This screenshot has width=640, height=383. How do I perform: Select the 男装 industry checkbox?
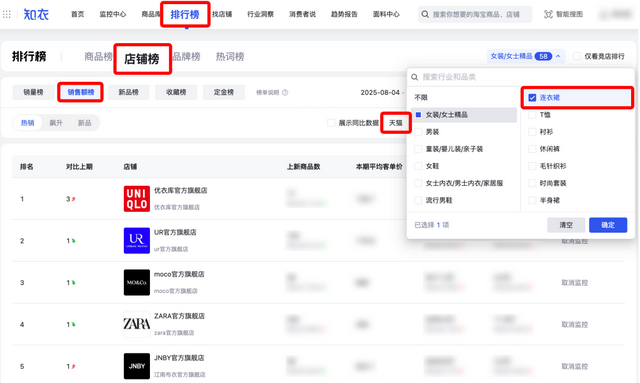click(x=418, y=132)
